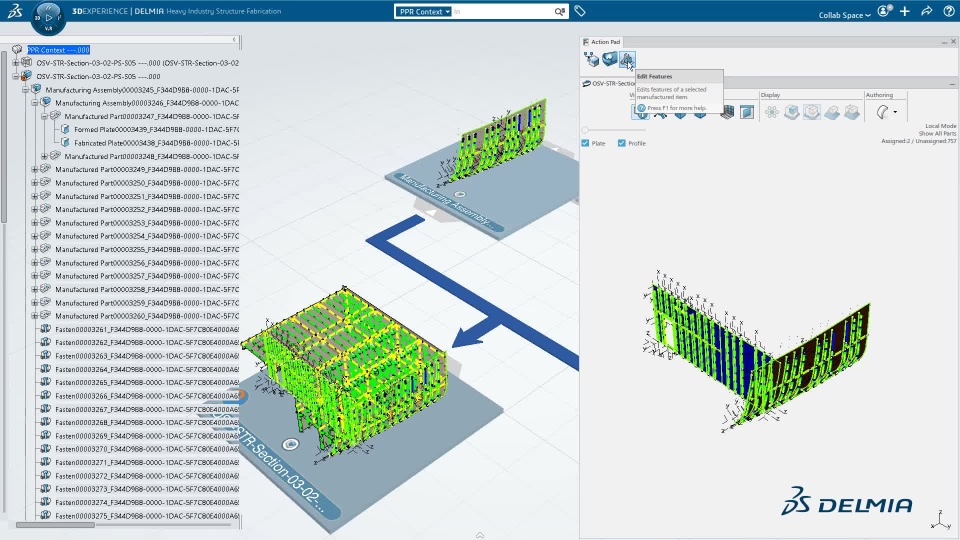
Task: Uncheck the Plate checkbox
Action: tap(585, 143)
